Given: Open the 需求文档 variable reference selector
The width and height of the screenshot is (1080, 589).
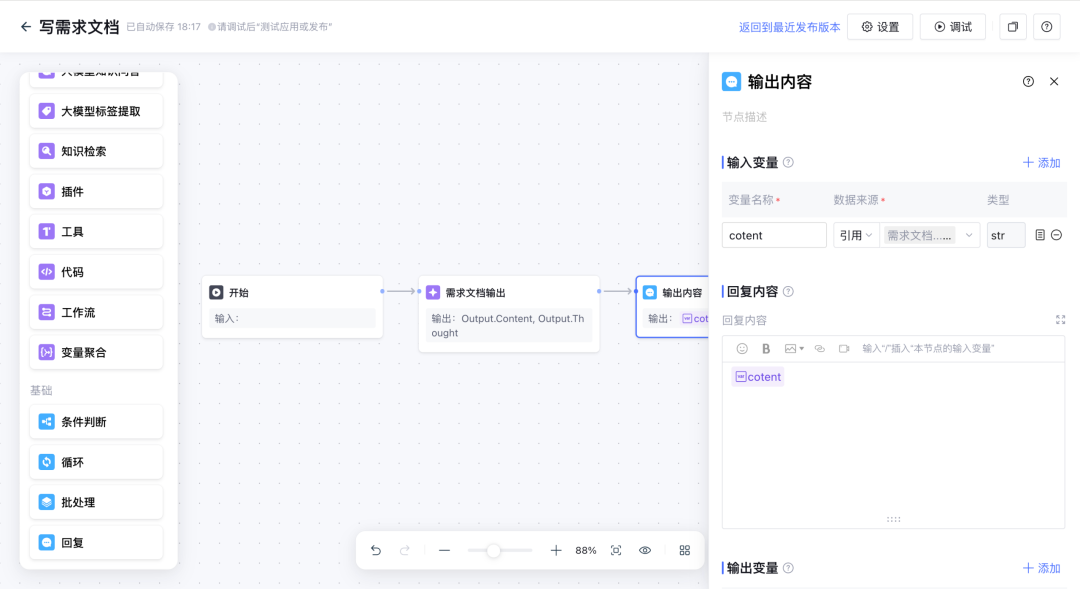Looking at the screenshot, I should tap(928, 234).
